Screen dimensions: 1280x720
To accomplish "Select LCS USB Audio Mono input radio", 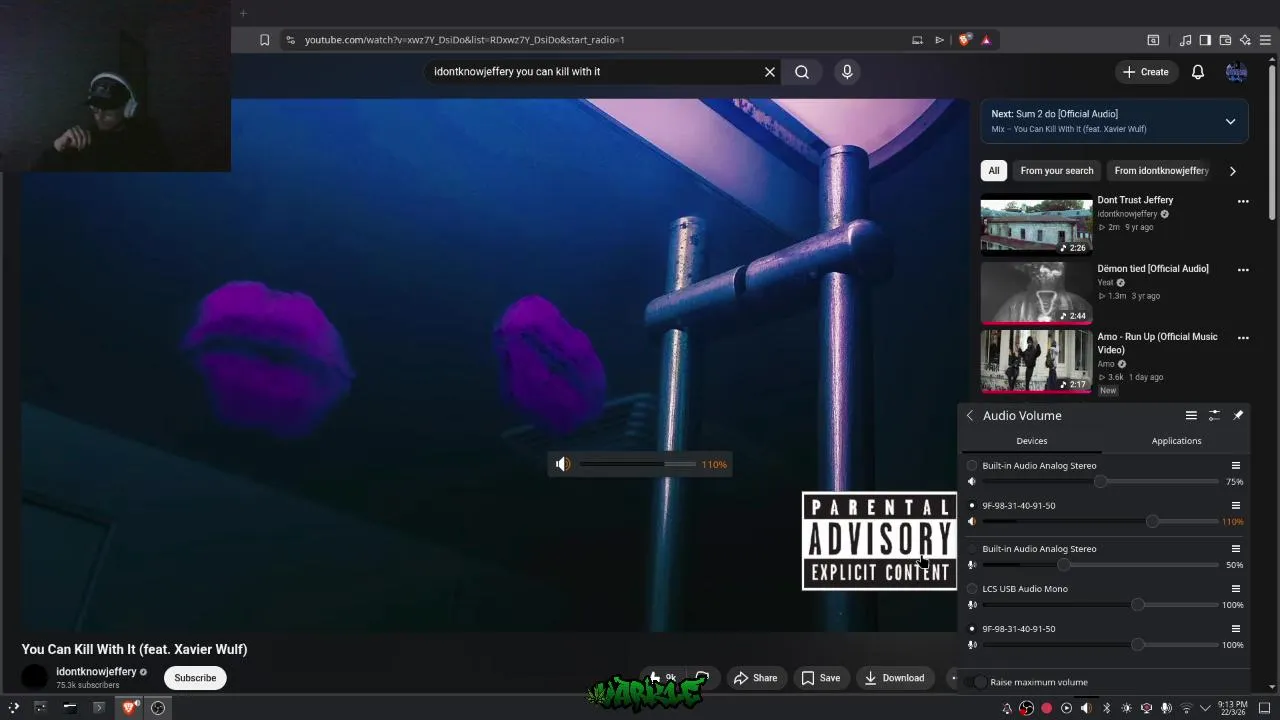I will tap(972, 589).
